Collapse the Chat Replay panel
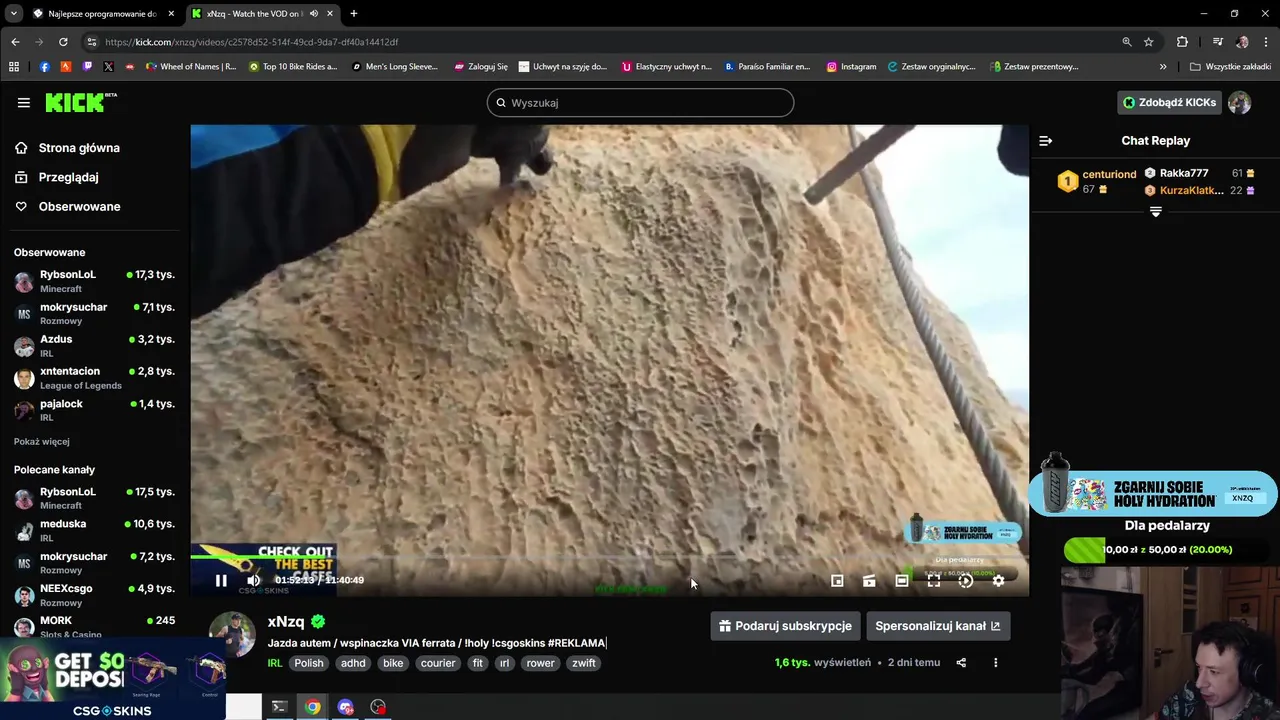The image size is (1280, 720). 1045,141
